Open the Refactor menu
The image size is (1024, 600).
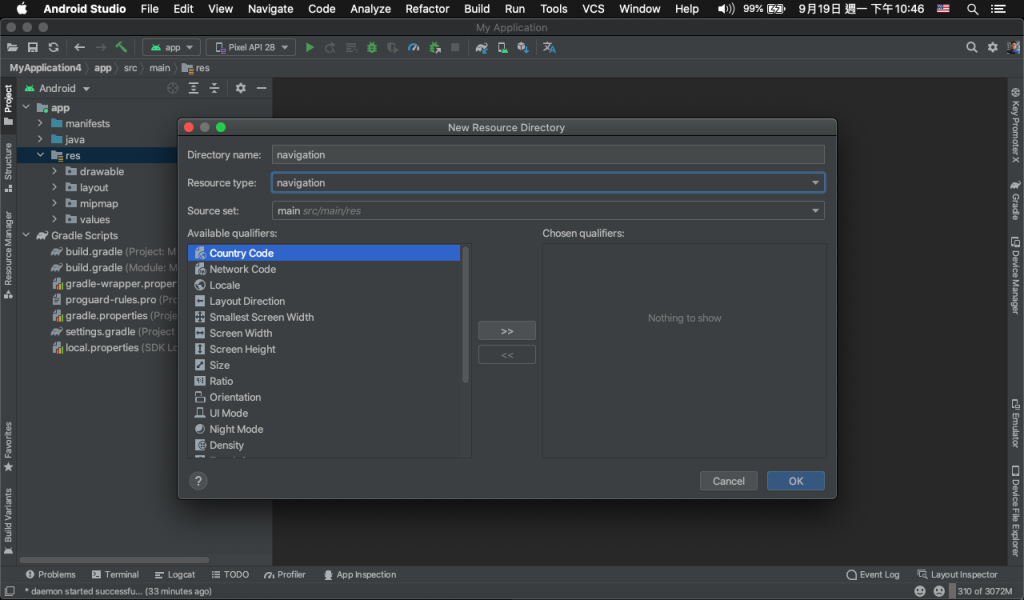pyautogui.click(x=427, y=9)
